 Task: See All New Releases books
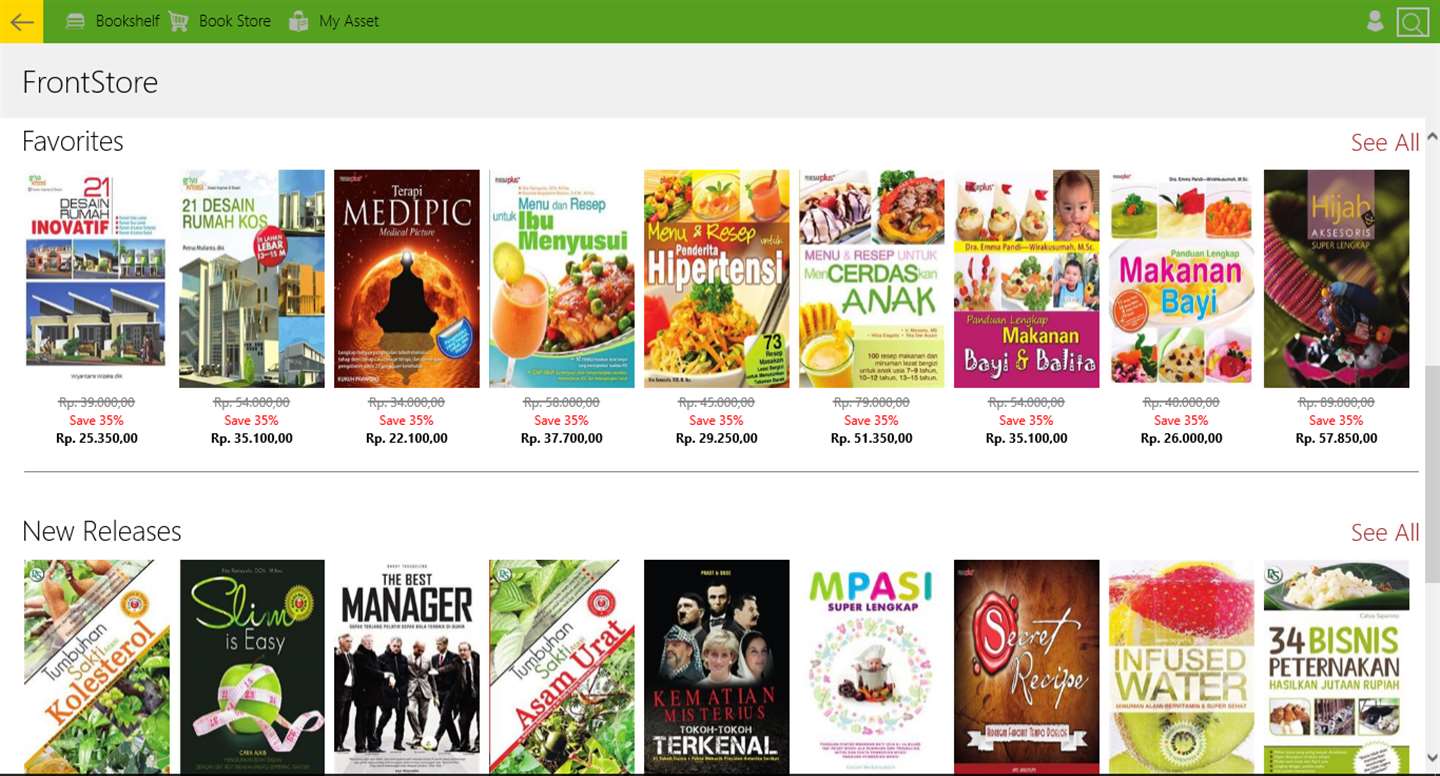point(1385,533)
